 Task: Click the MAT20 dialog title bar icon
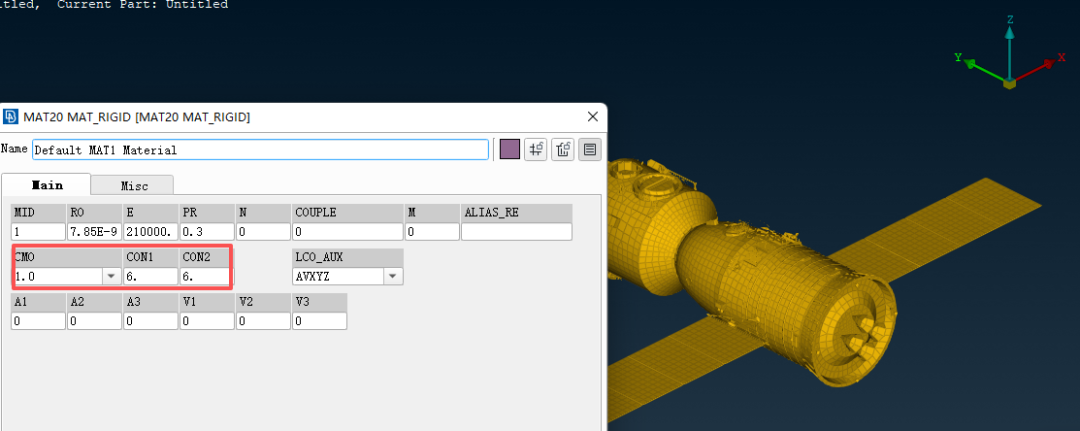click(11, 117)
